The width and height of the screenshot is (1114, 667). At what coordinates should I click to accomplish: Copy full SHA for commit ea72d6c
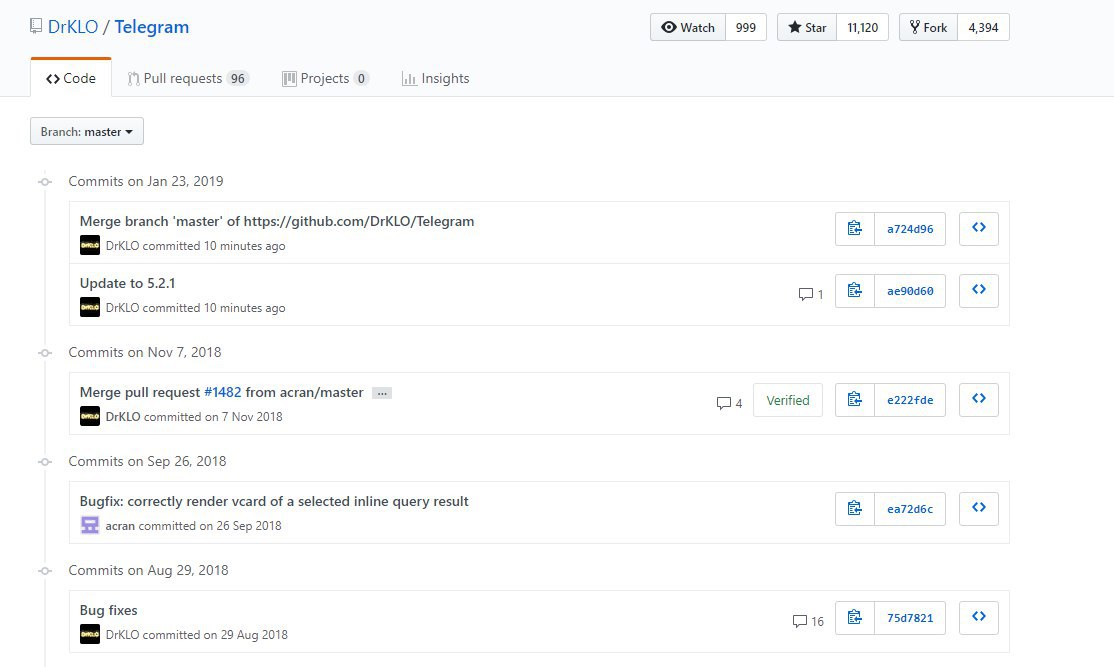(x=855, y=509)
